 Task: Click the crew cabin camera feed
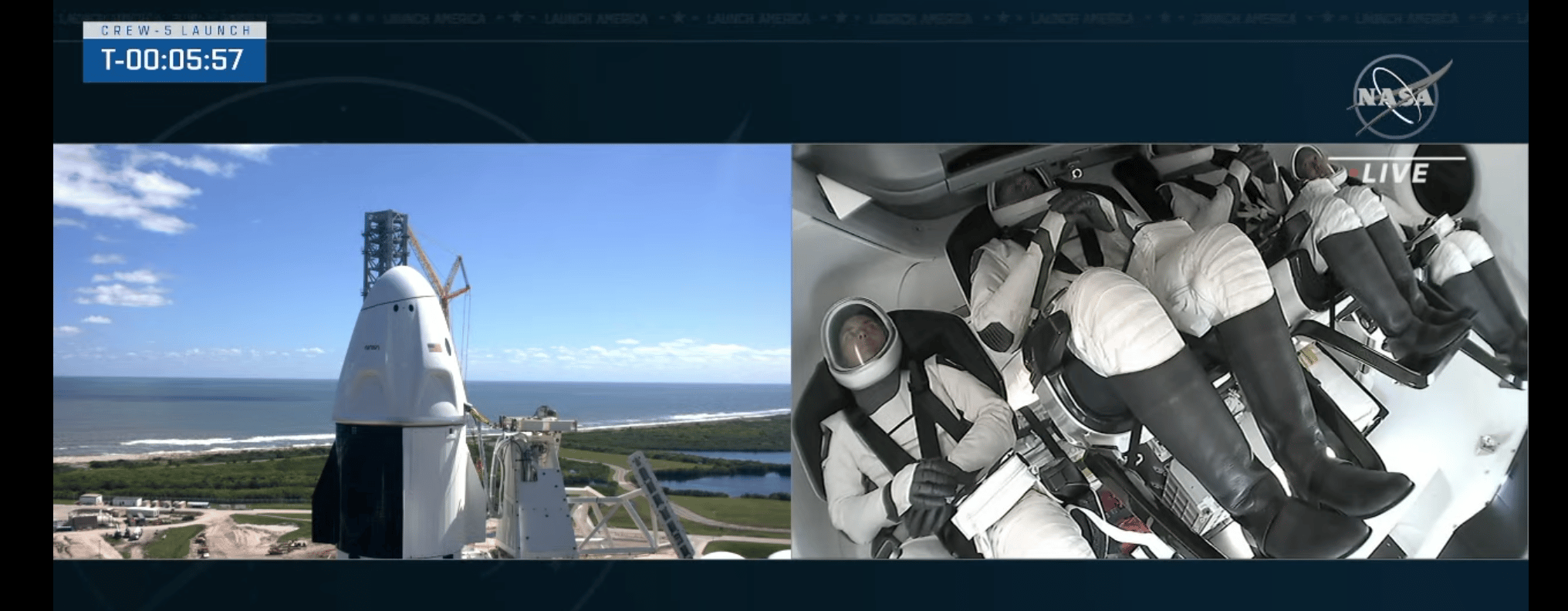click(x=1160, y=351)
